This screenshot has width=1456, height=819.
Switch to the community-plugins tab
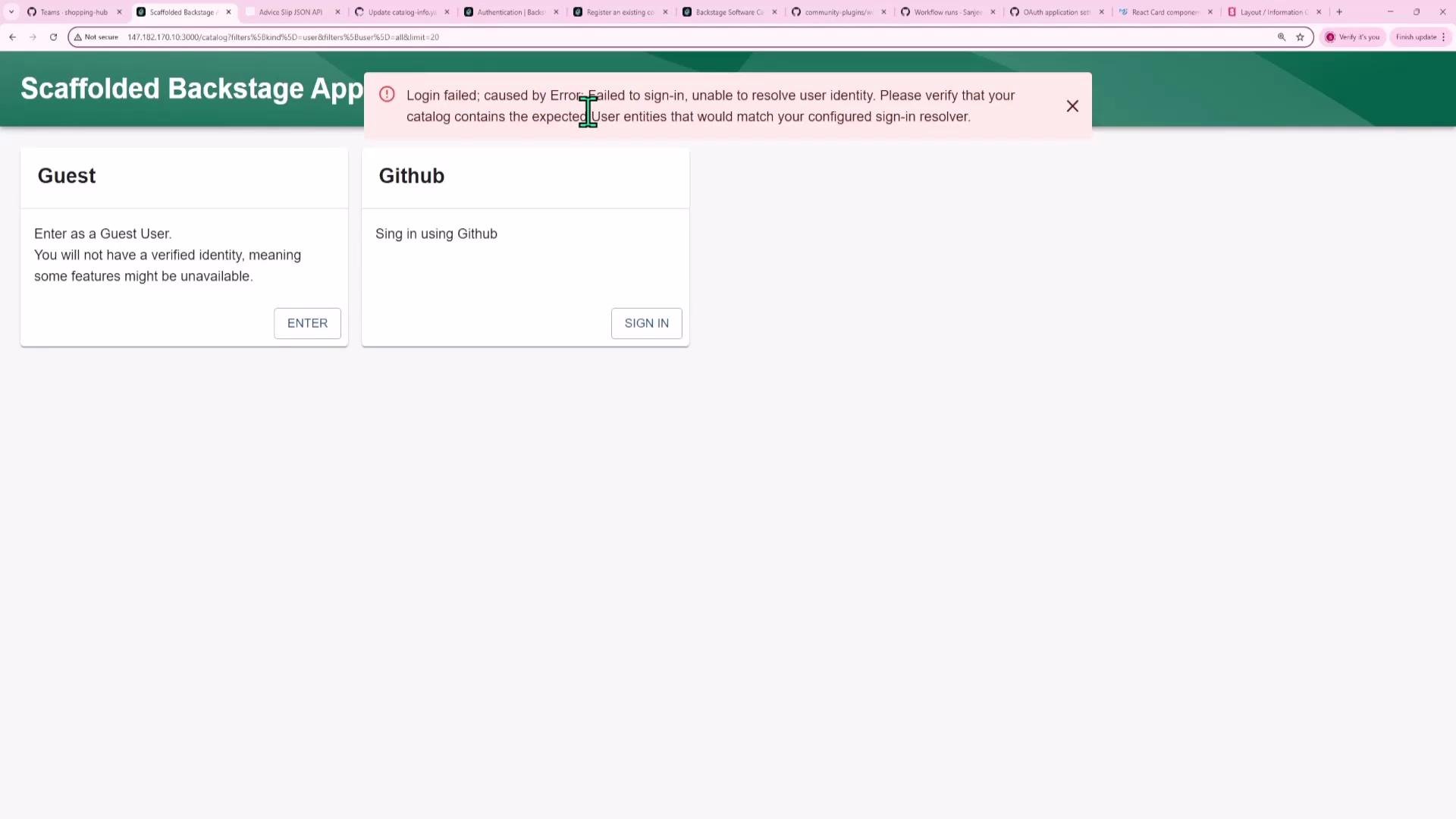(x=839, y=12)
